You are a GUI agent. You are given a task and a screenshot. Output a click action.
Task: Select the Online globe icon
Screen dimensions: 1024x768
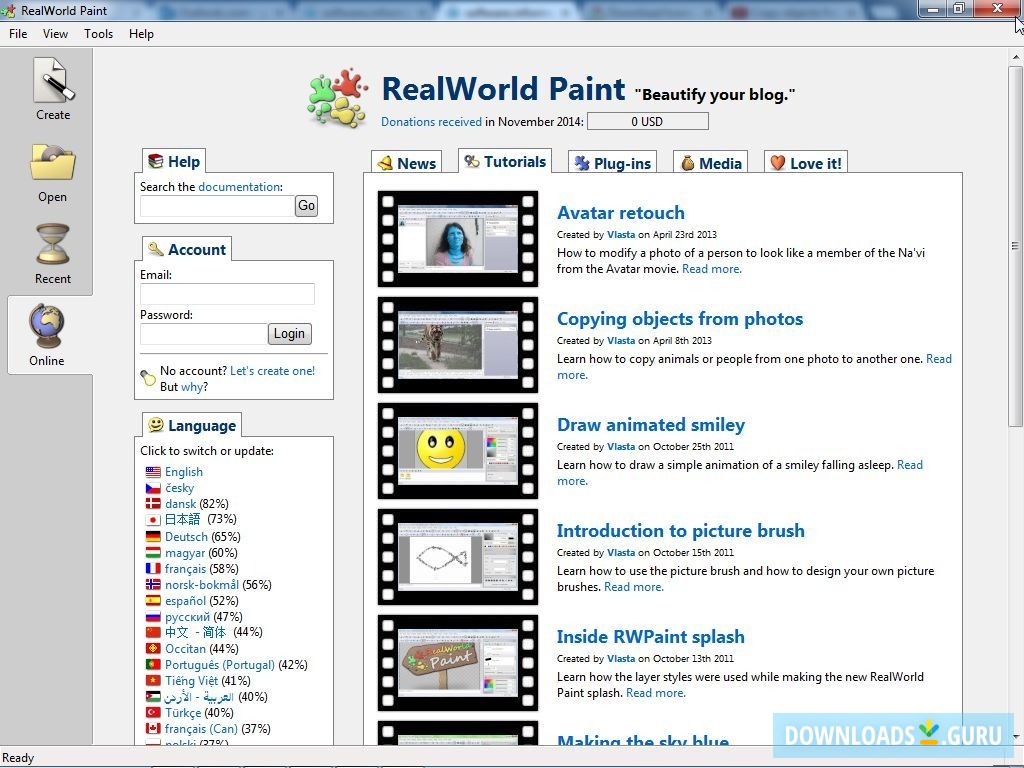point(49,327)
